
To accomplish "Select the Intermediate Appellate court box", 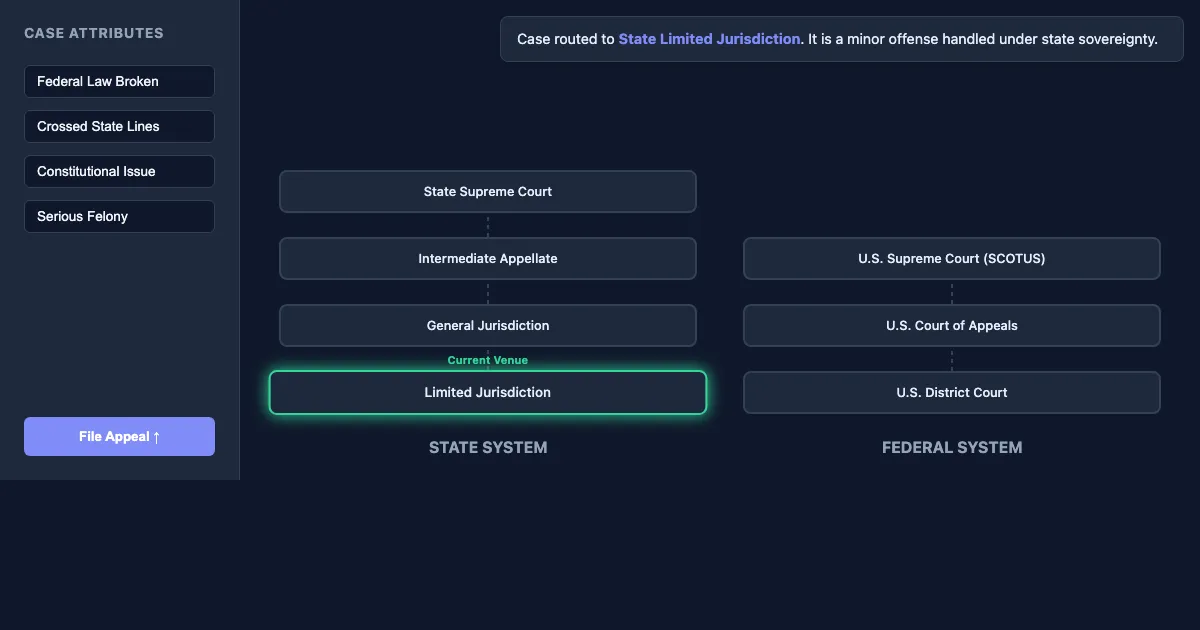I will click(488, 258).
